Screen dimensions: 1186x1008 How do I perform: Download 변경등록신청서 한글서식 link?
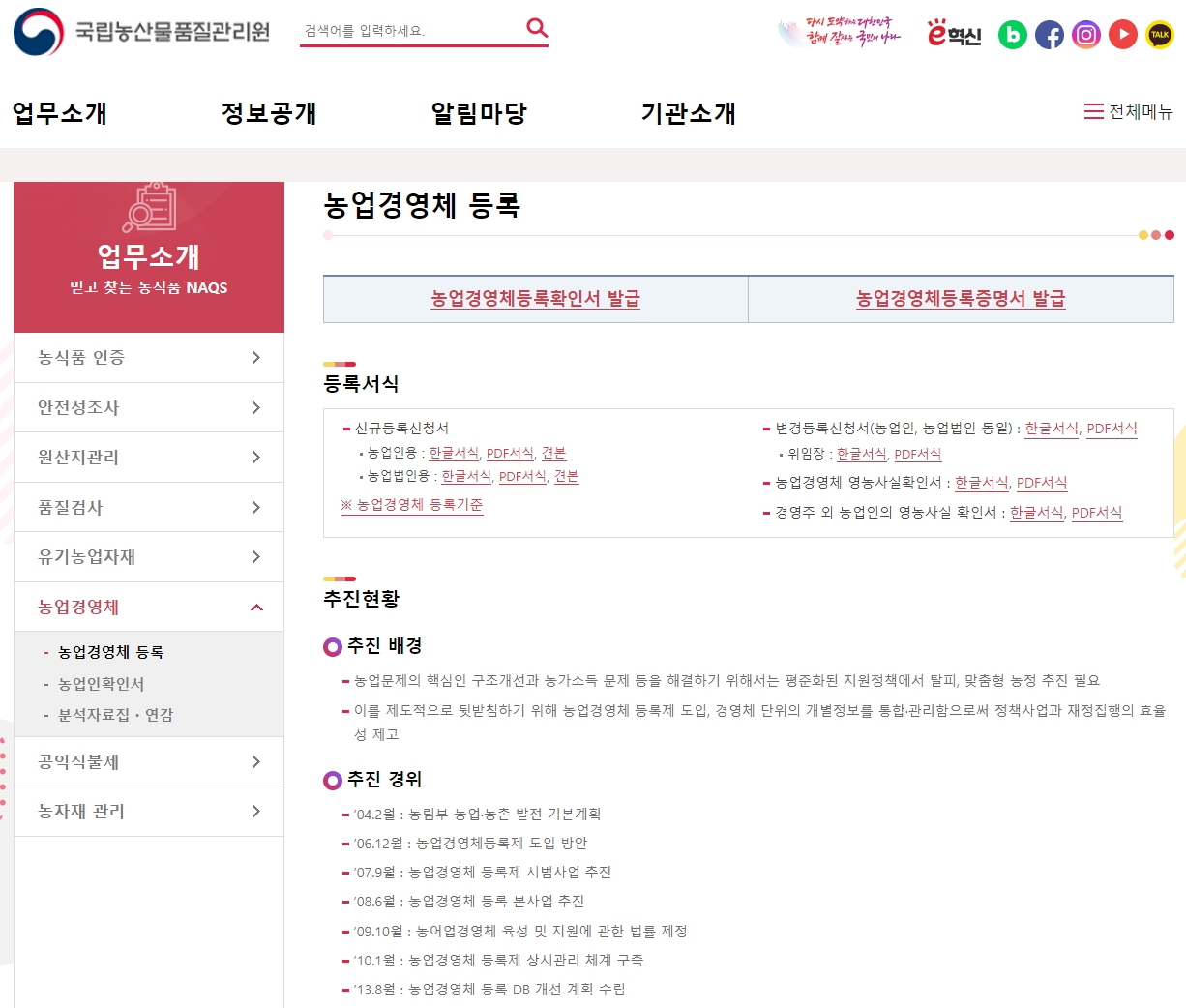point(1052,429)
